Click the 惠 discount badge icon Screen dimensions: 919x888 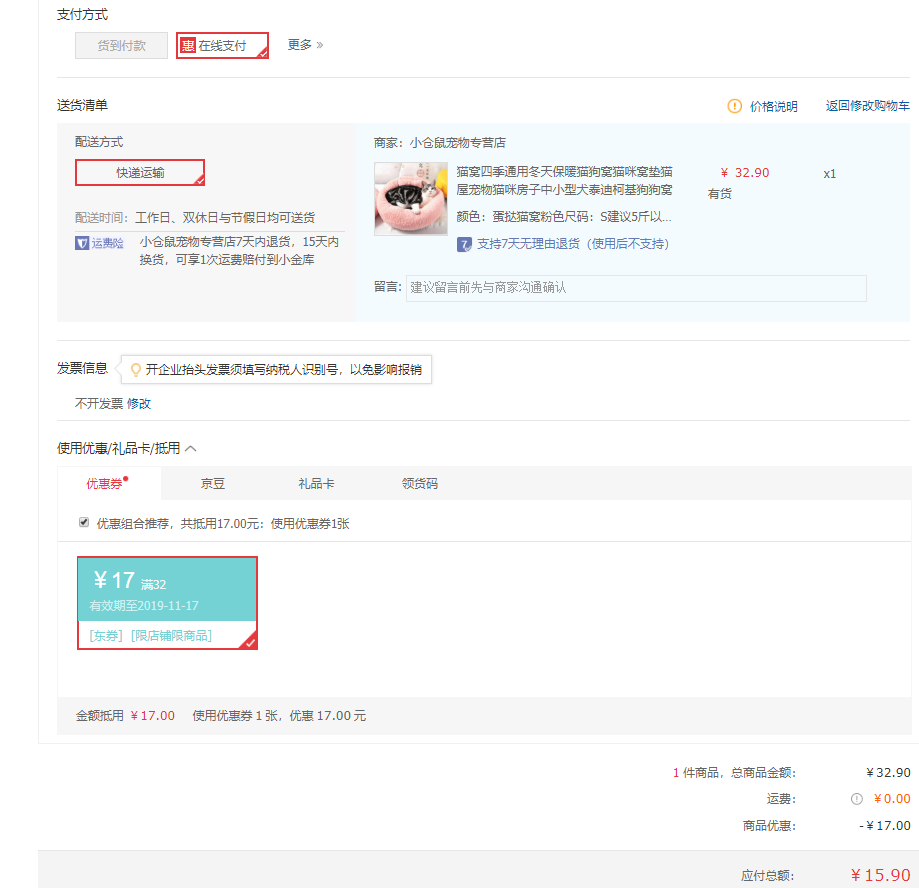click(188, 46)
